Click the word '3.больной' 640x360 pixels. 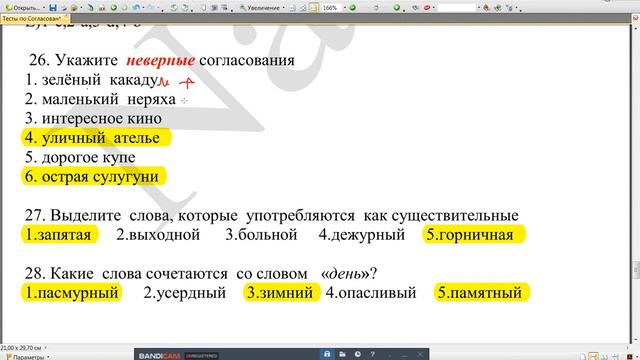(261, 235)
